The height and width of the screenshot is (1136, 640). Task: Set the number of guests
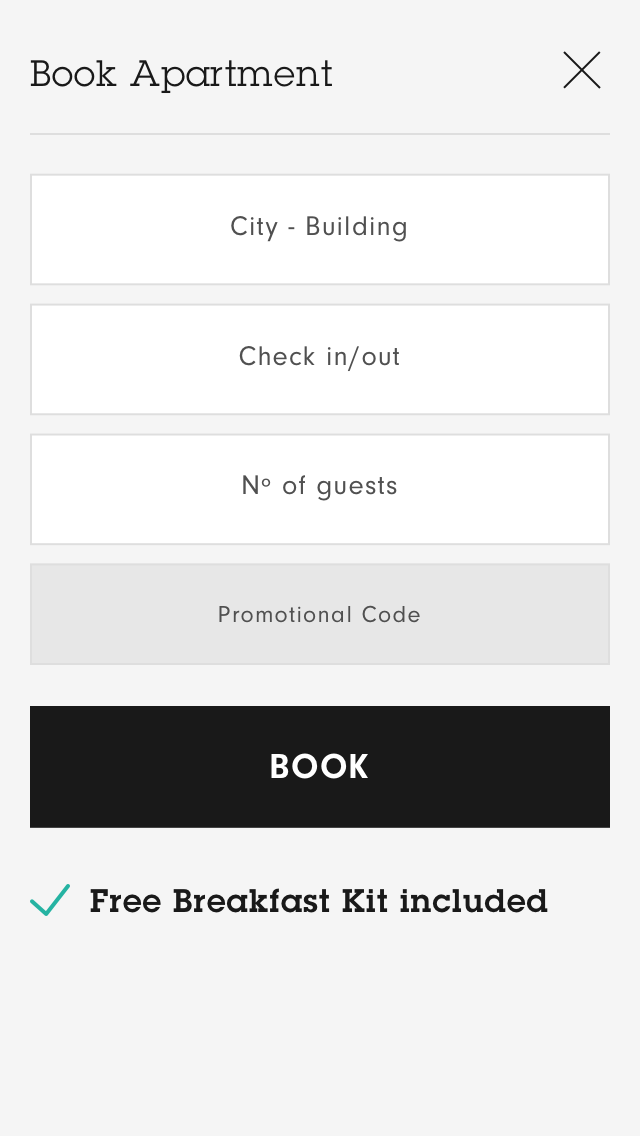click(x=320, y=489)
